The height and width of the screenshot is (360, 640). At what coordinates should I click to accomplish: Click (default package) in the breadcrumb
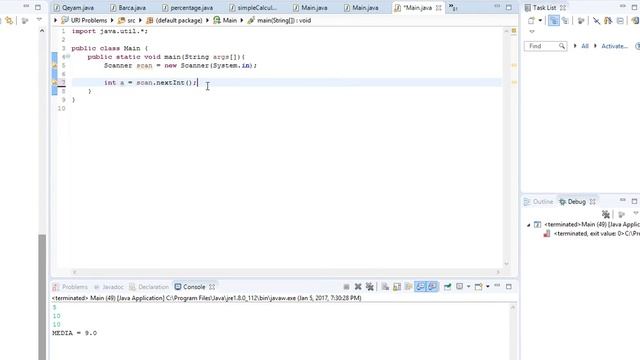point(174,20)
